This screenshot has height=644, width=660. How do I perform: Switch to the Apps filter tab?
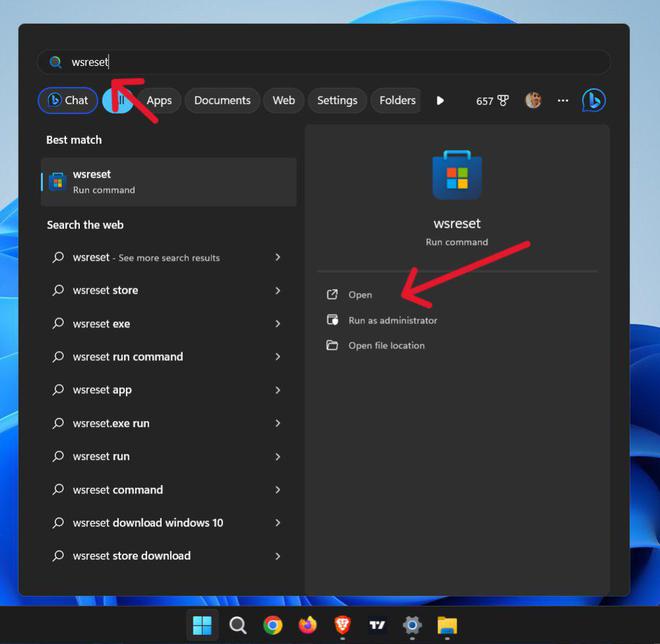click(x=159, y=101)
